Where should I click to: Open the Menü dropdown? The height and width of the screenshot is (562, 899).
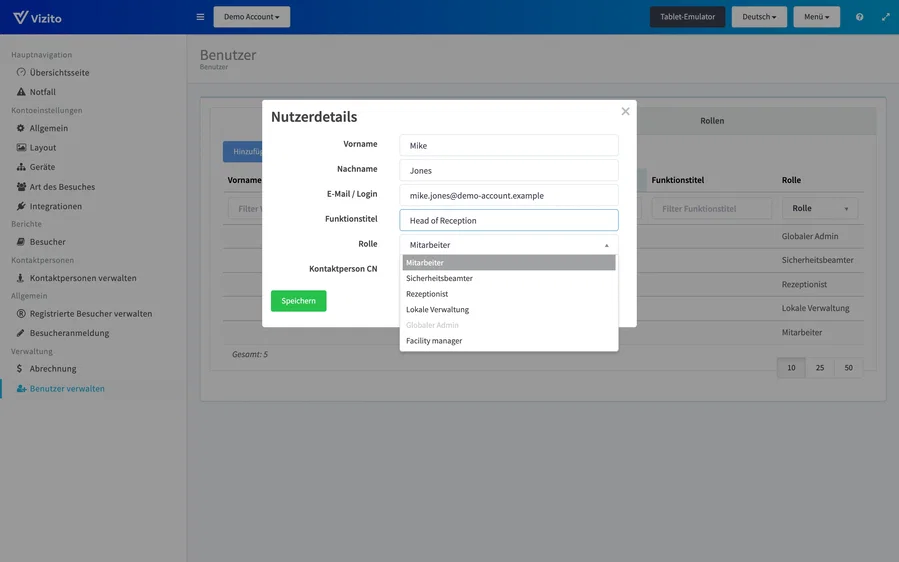click(x=816, y=17)
